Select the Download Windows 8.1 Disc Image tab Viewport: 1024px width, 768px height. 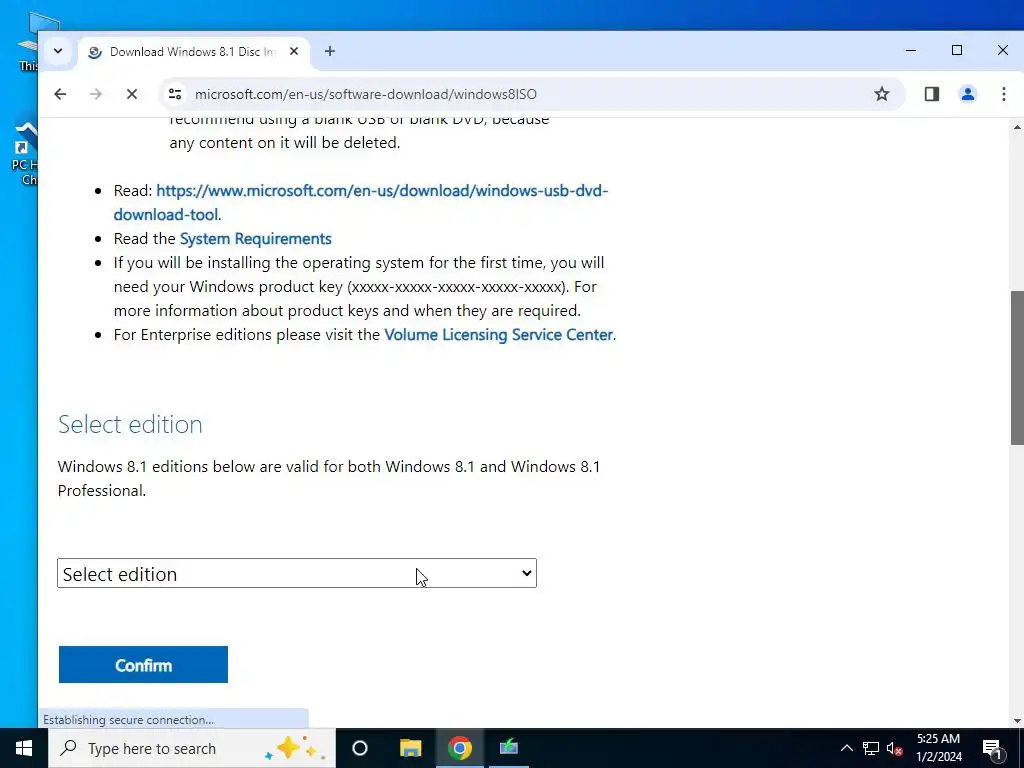[x=193, y=52]
